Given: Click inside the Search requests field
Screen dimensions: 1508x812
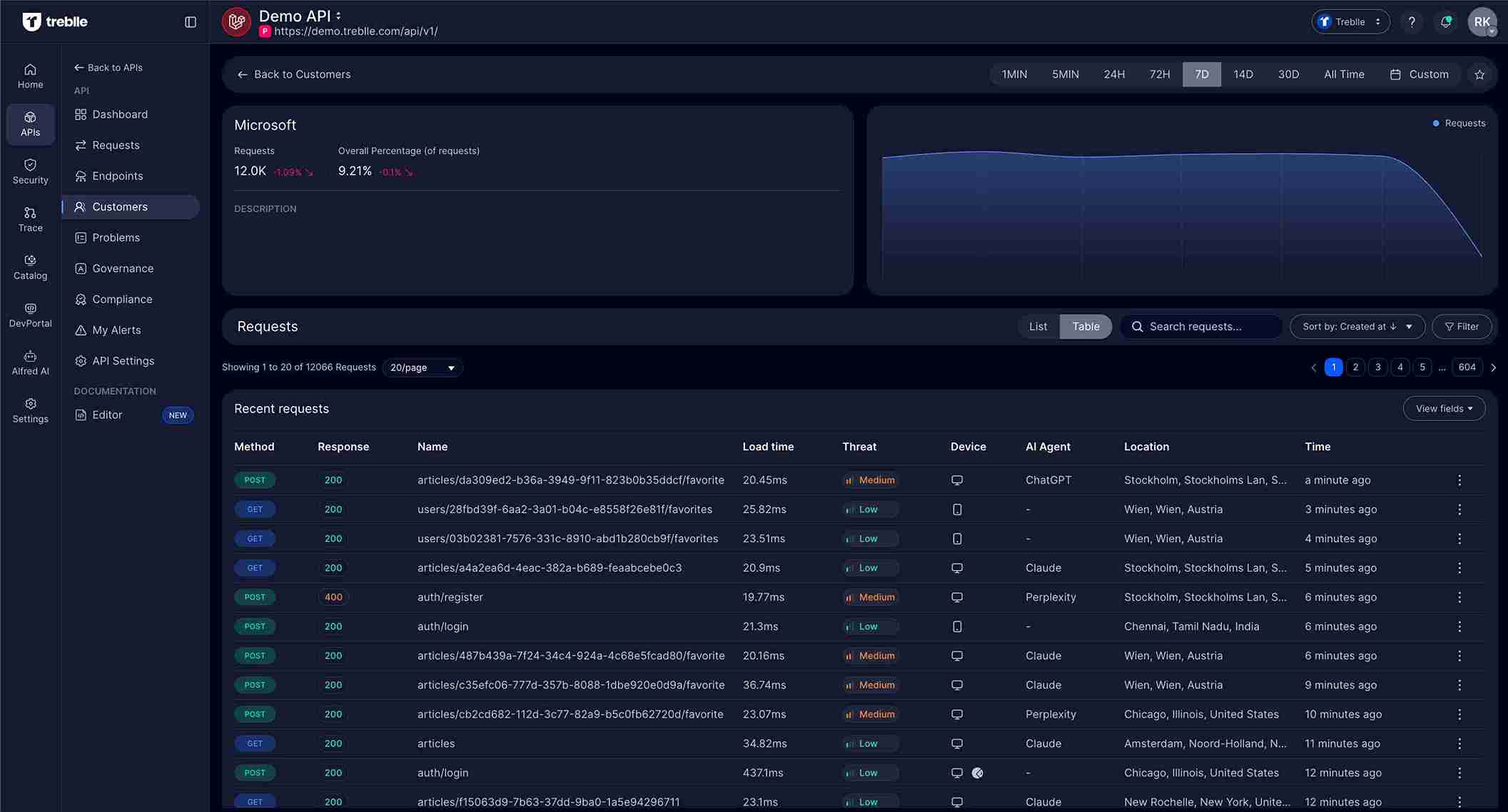Looking at the screenshot, I should point(1206,326).
